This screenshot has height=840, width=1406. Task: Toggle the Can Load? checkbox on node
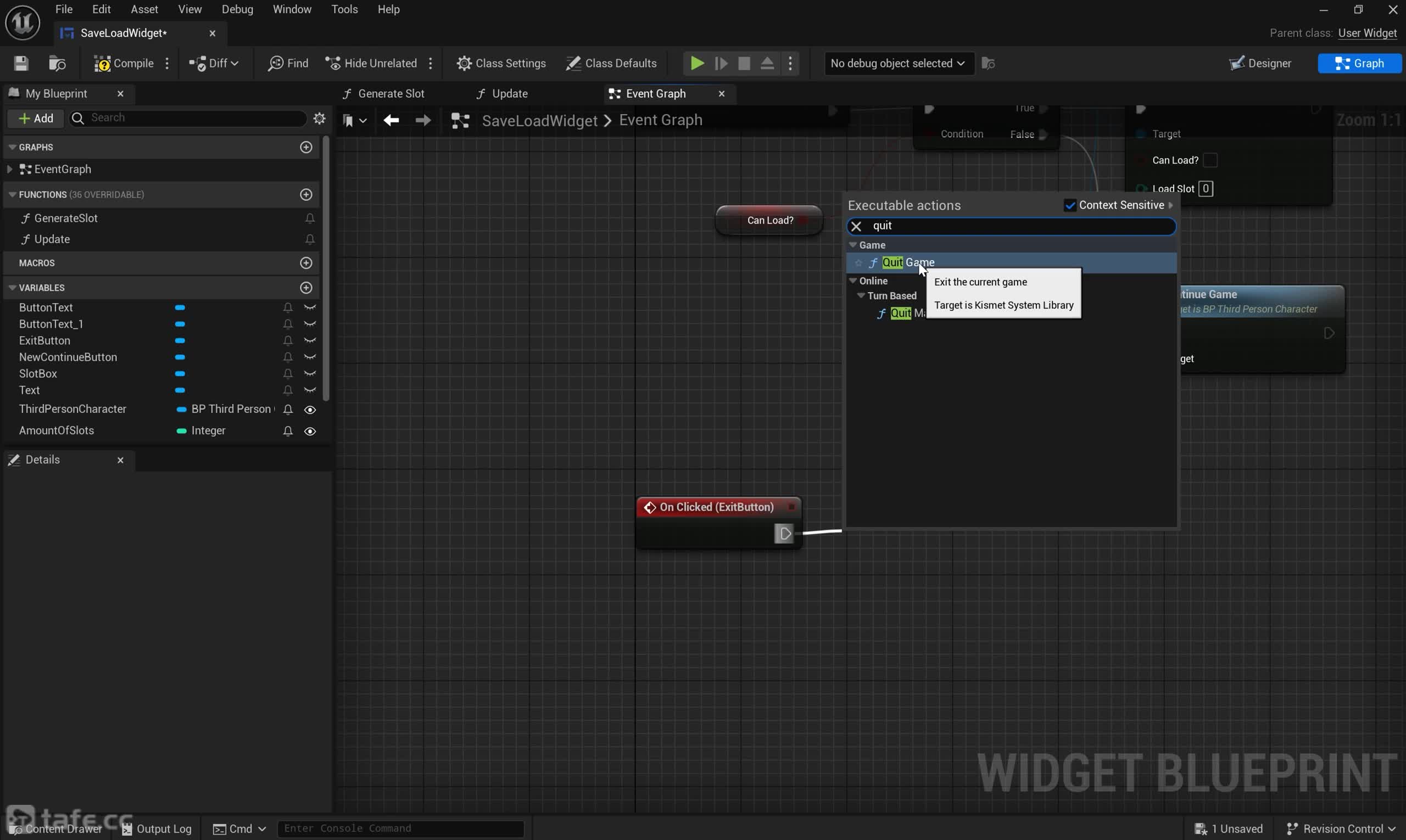coord(1210,161)
